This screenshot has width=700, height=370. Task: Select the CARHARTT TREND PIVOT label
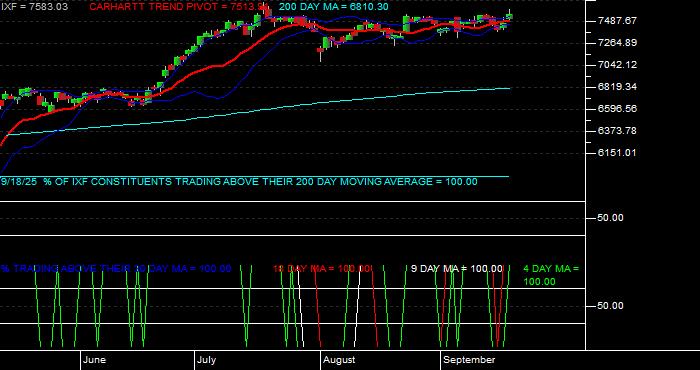click(179, 7)
